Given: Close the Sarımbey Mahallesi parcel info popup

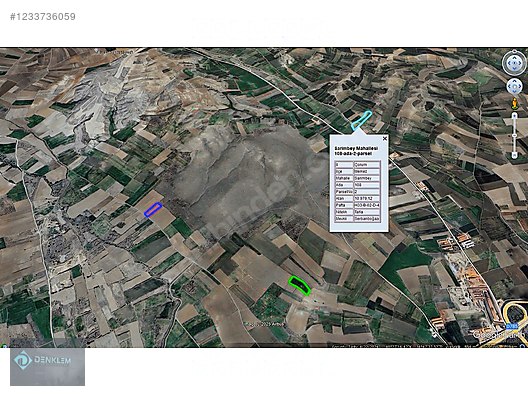Looking at the screenshot, I should tap(385, 138).
